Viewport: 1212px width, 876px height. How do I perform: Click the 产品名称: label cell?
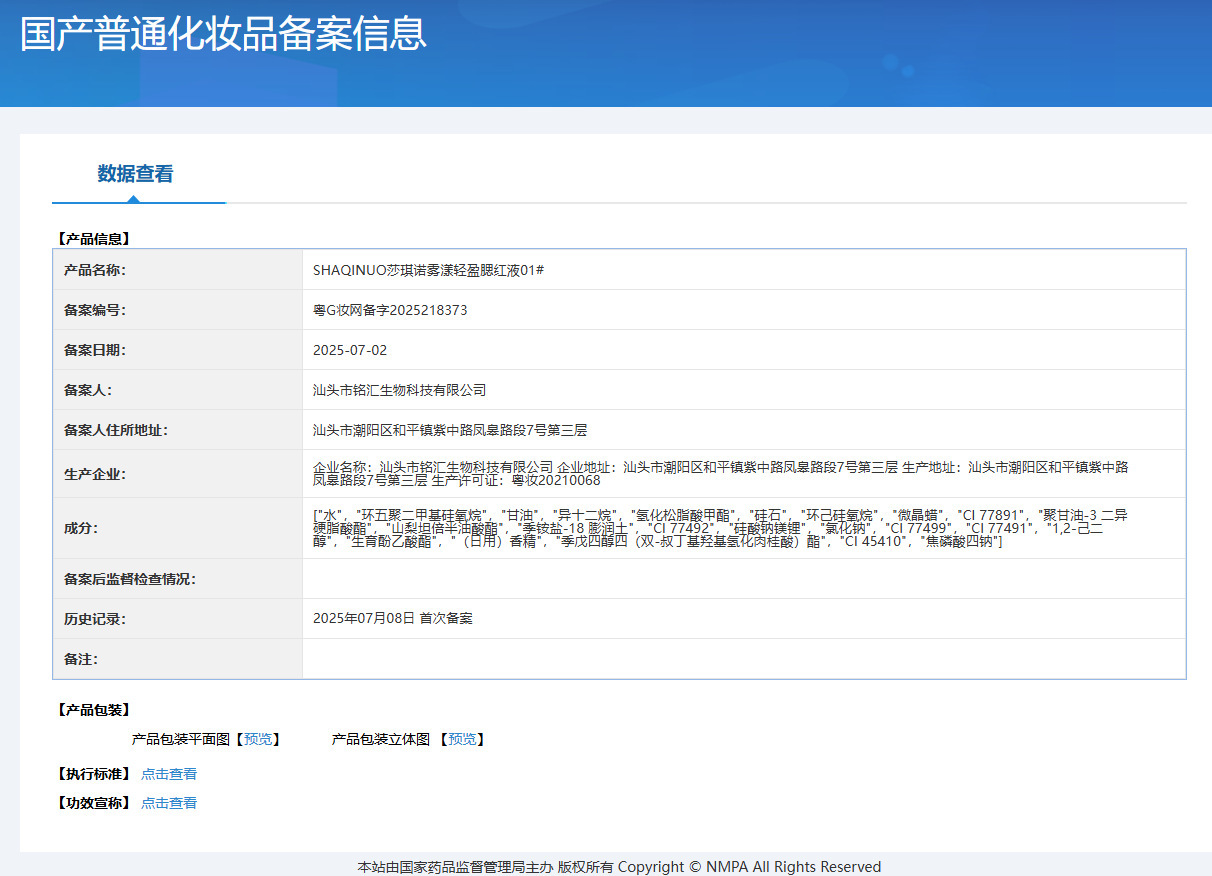point(178,270)
